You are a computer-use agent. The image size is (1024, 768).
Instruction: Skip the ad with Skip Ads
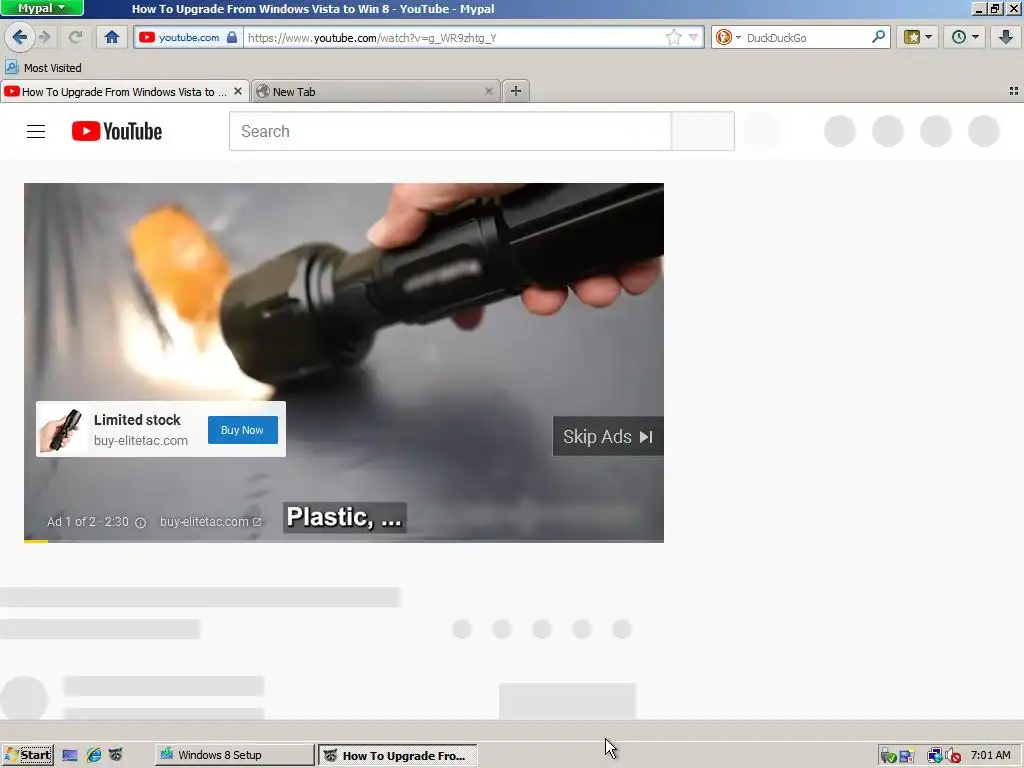[608, 436]
